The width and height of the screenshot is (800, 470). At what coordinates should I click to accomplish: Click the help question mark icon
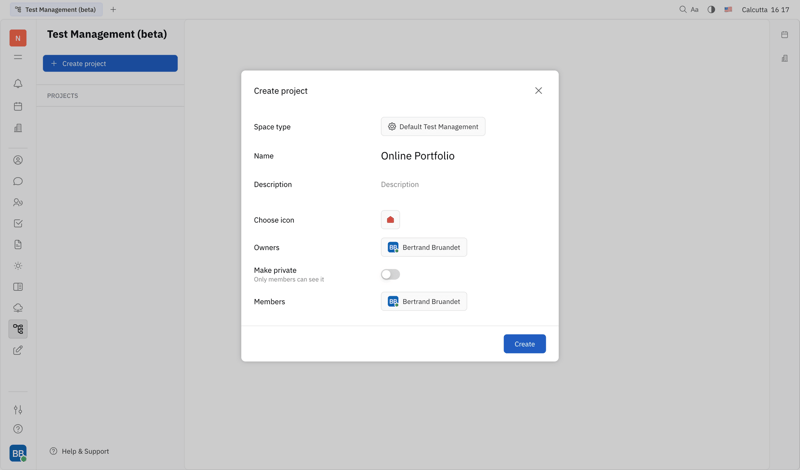[18, 429]
